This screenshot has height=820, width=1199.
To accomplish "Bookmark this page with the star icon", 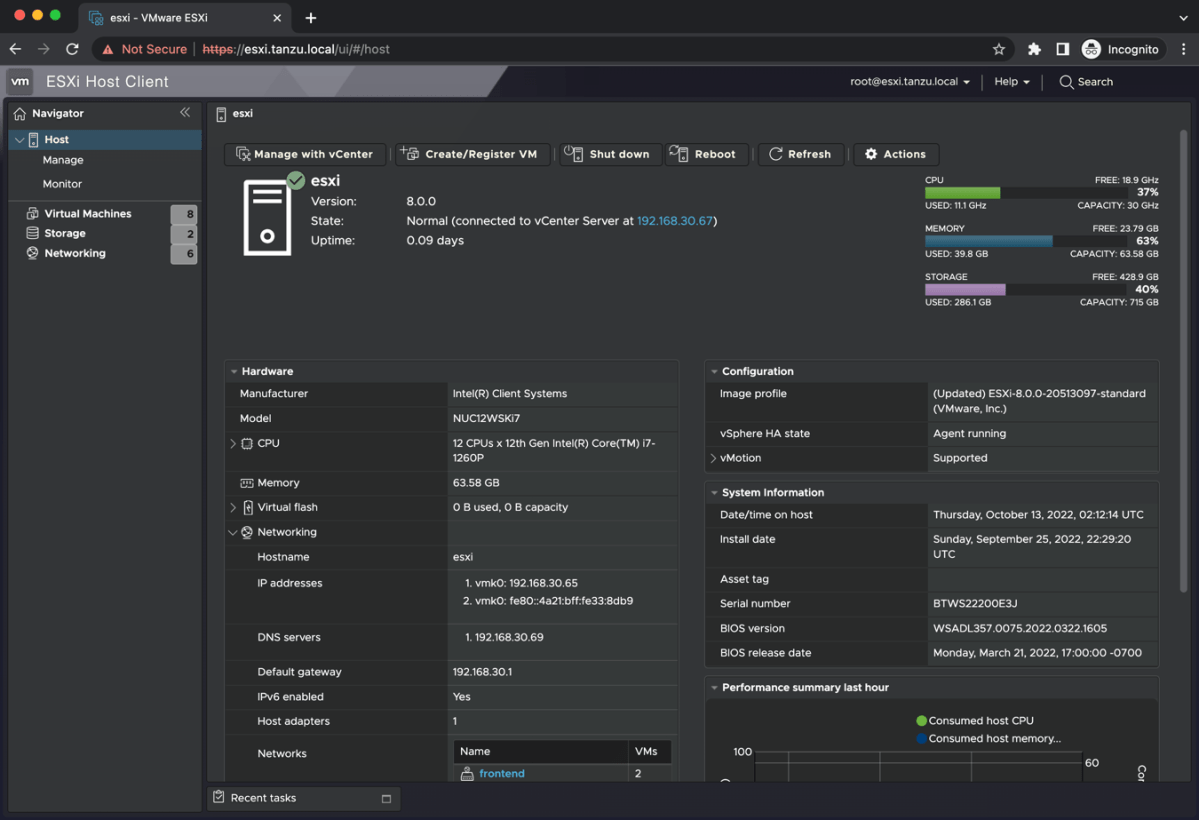I will [x=999, y=49].
